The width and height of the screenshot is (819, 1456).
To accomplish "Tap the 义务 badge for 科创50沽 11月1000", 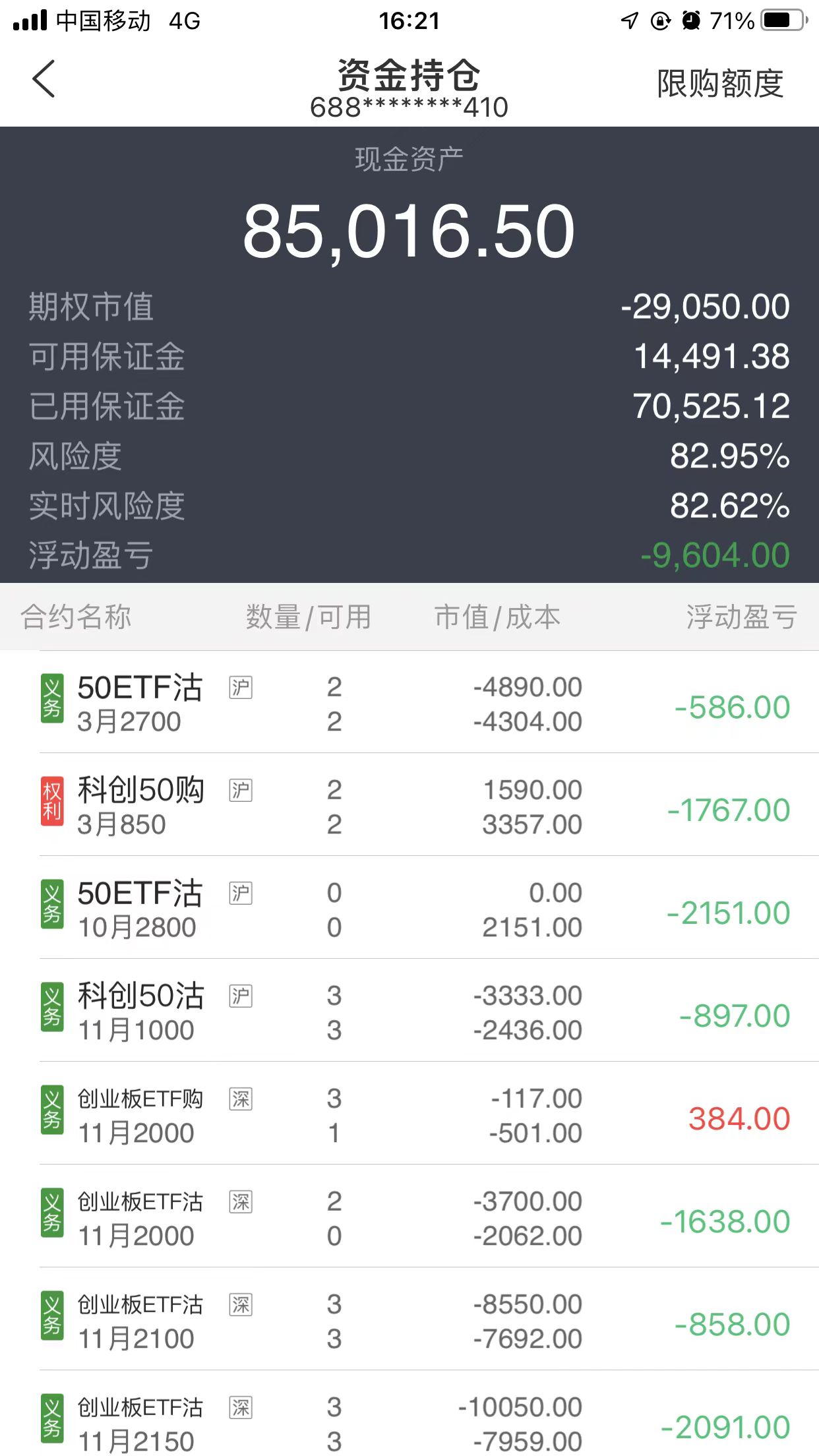I will (x=52, y=1008).
